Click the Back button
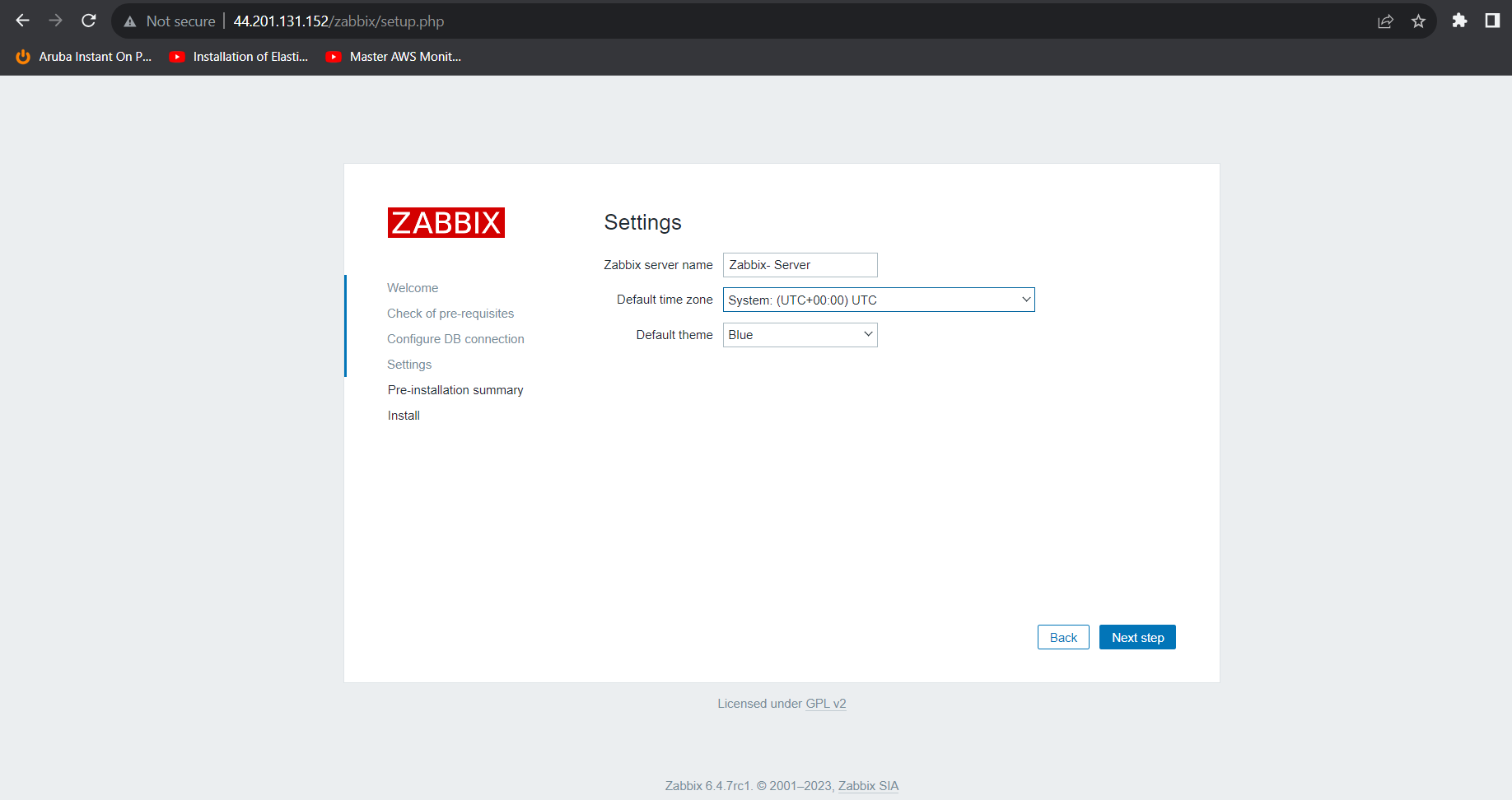 1063,637
